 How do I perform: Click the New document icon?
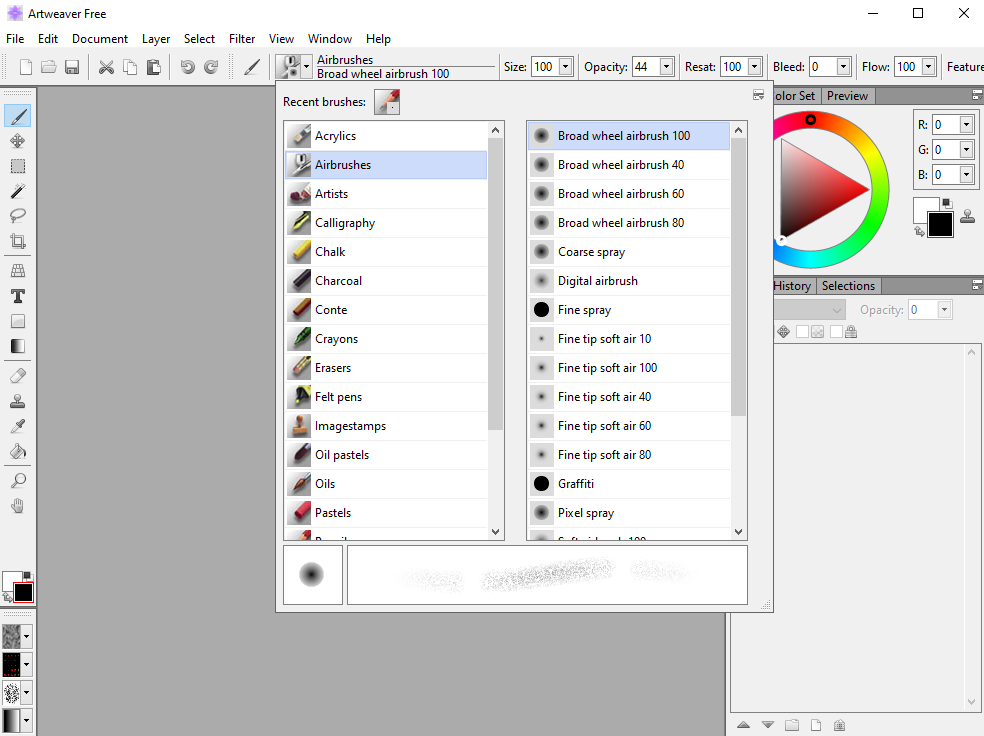pos(26,67)
